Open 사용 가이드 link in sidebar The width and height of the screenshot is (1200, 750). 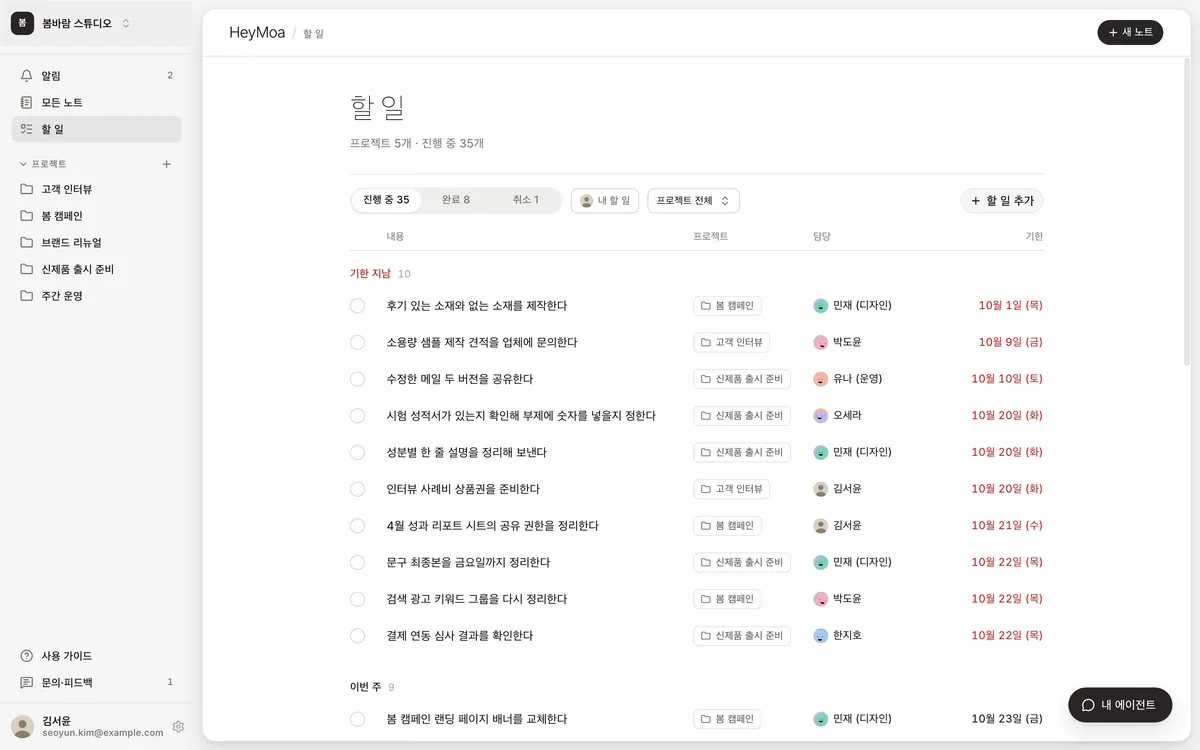point(96,656)
